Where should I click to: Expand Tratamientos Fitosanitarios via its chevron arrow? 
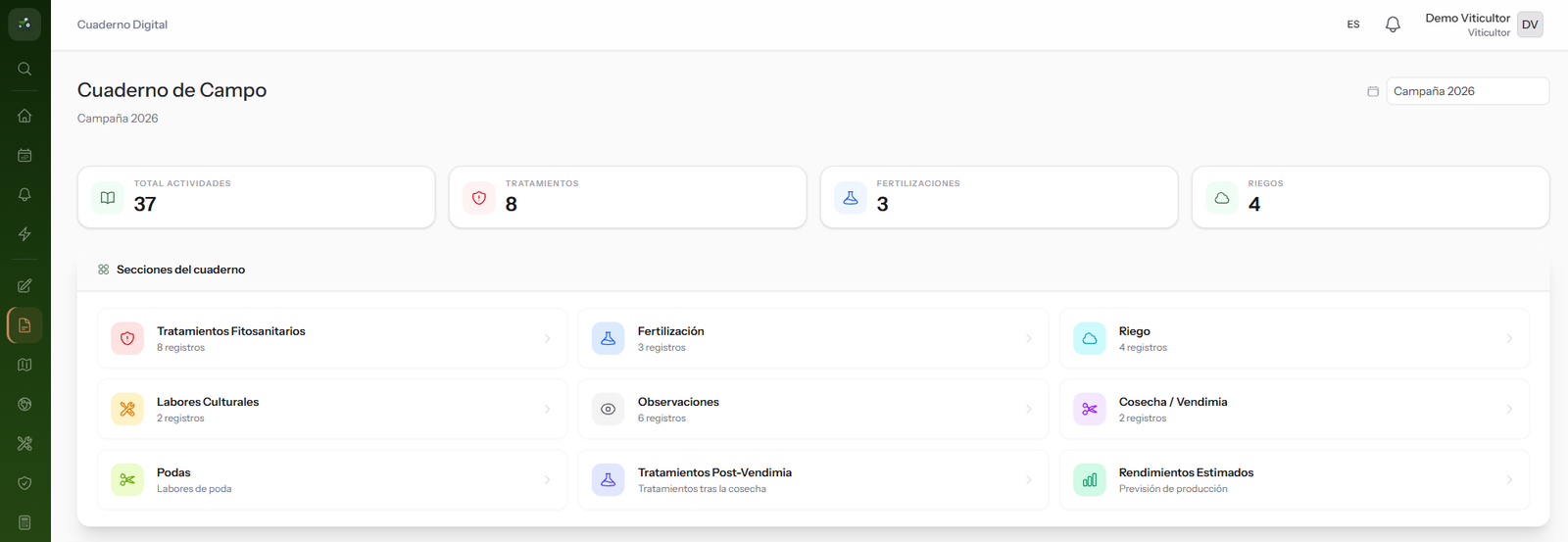pyautogui.click(x=547, y=338)
